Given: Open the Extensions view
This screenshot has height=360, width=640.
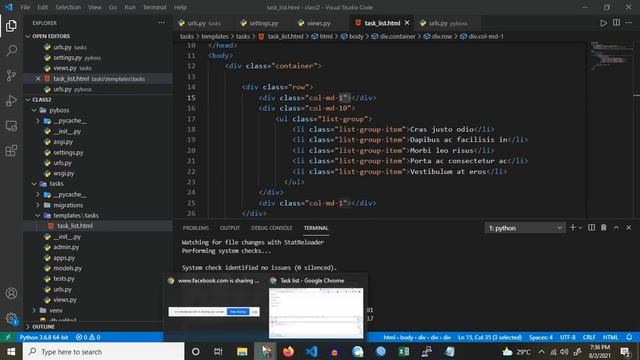Looking at the screenshot, I should (11, 151).
